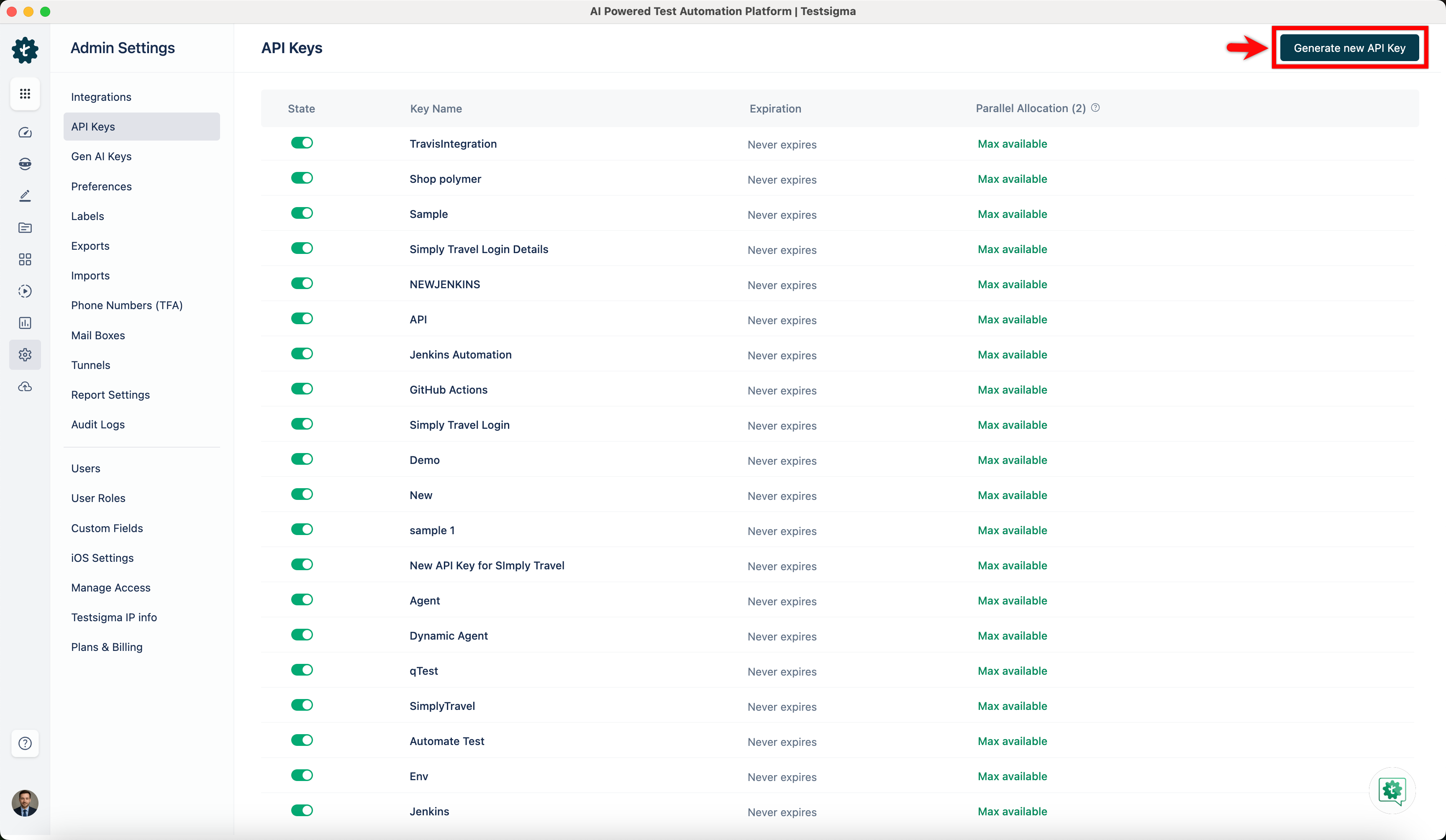Viewport: 1446px width, 840px height.
Task: Click the pencil edit sidebar icon
Action: point(25,196)
